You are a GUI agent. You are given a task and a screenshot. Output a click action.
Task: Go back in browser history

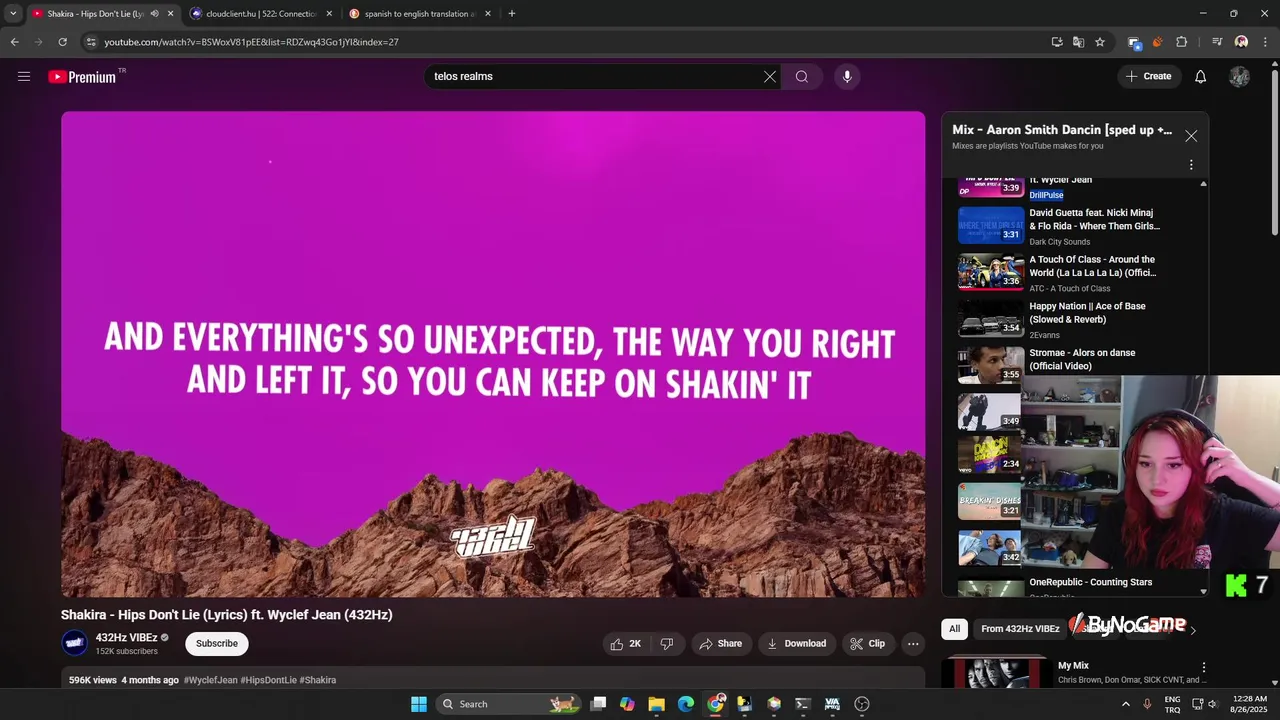coord(14,42)
